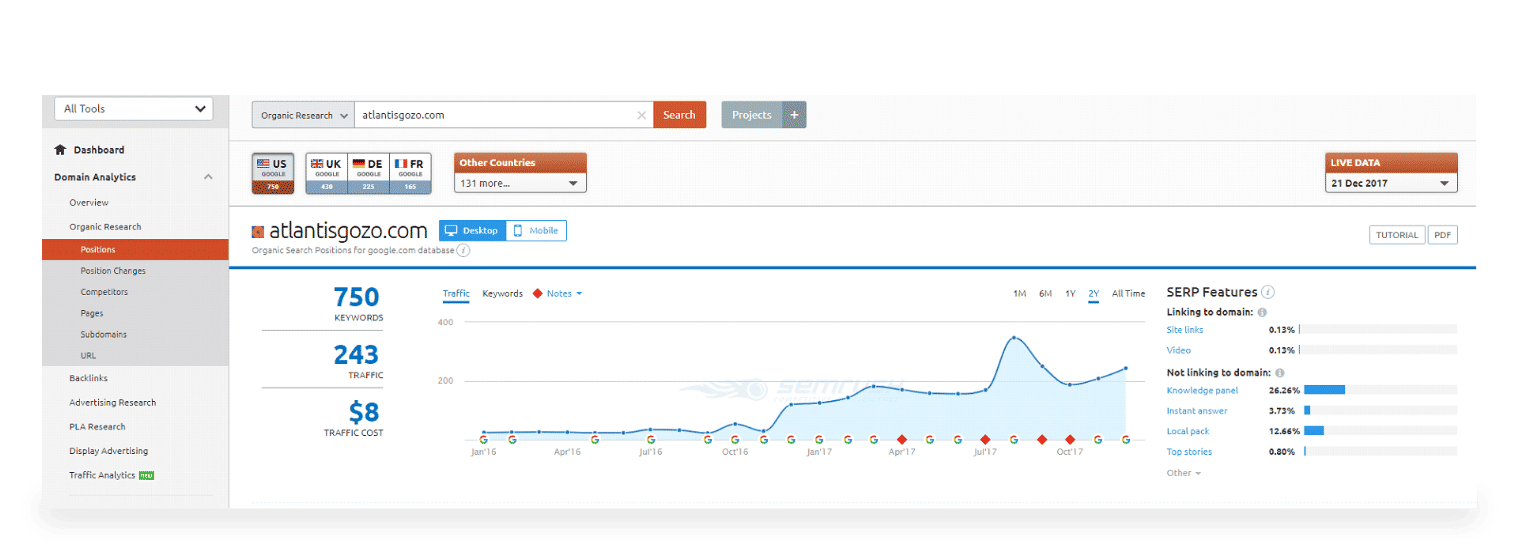Open the Live Data date dropdown
1519x560 pixels.
pos(1391,183)
